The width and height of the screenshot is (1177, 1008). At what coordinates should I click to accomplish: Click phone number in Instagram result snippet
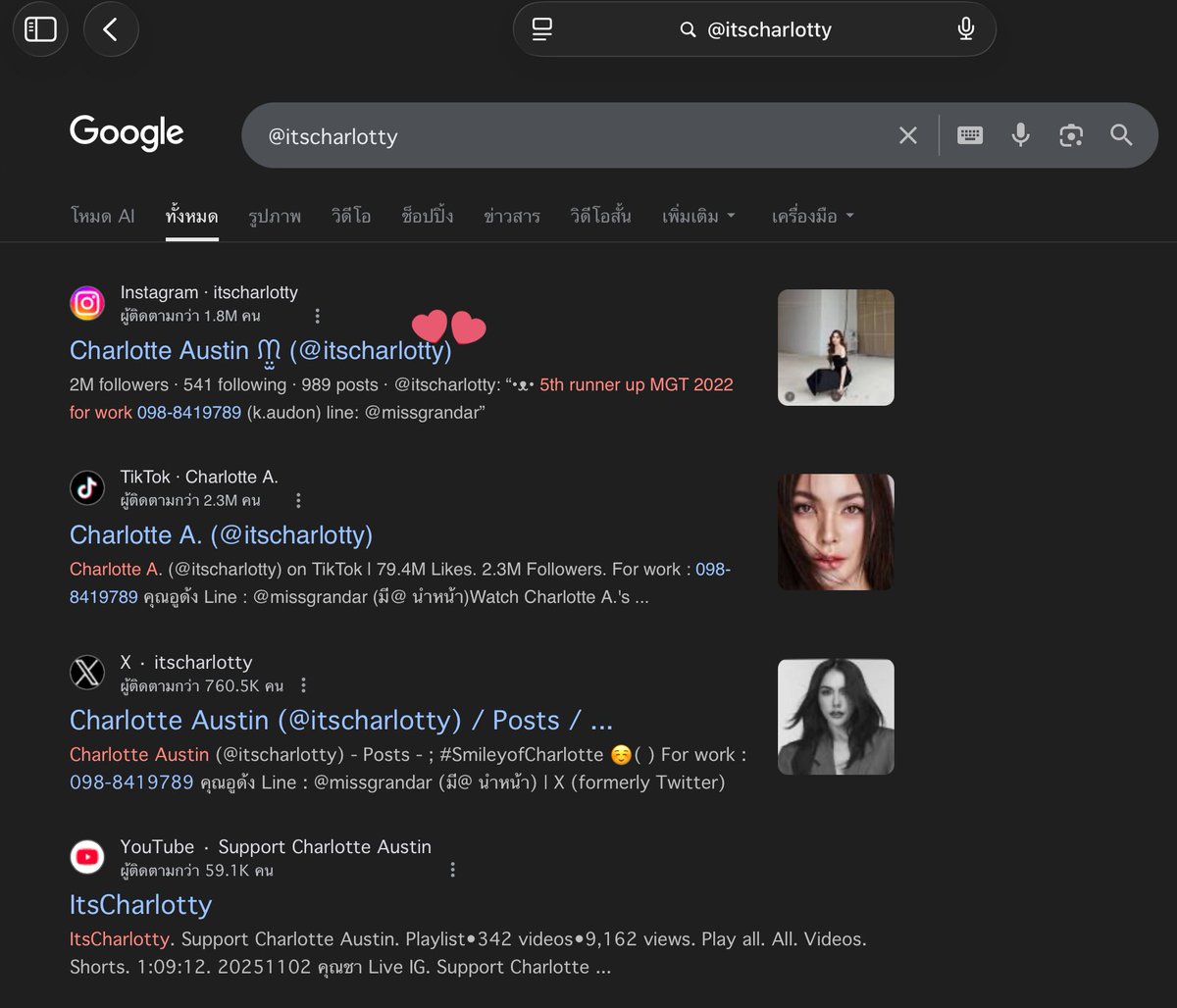click(189, 412)
